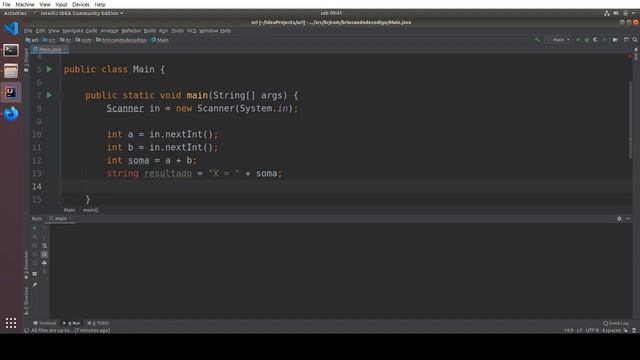The height and width of the screenshot is (360, 640).
Task: Show all applications grid
Action: pyautogui.click(x=11, y=323)
